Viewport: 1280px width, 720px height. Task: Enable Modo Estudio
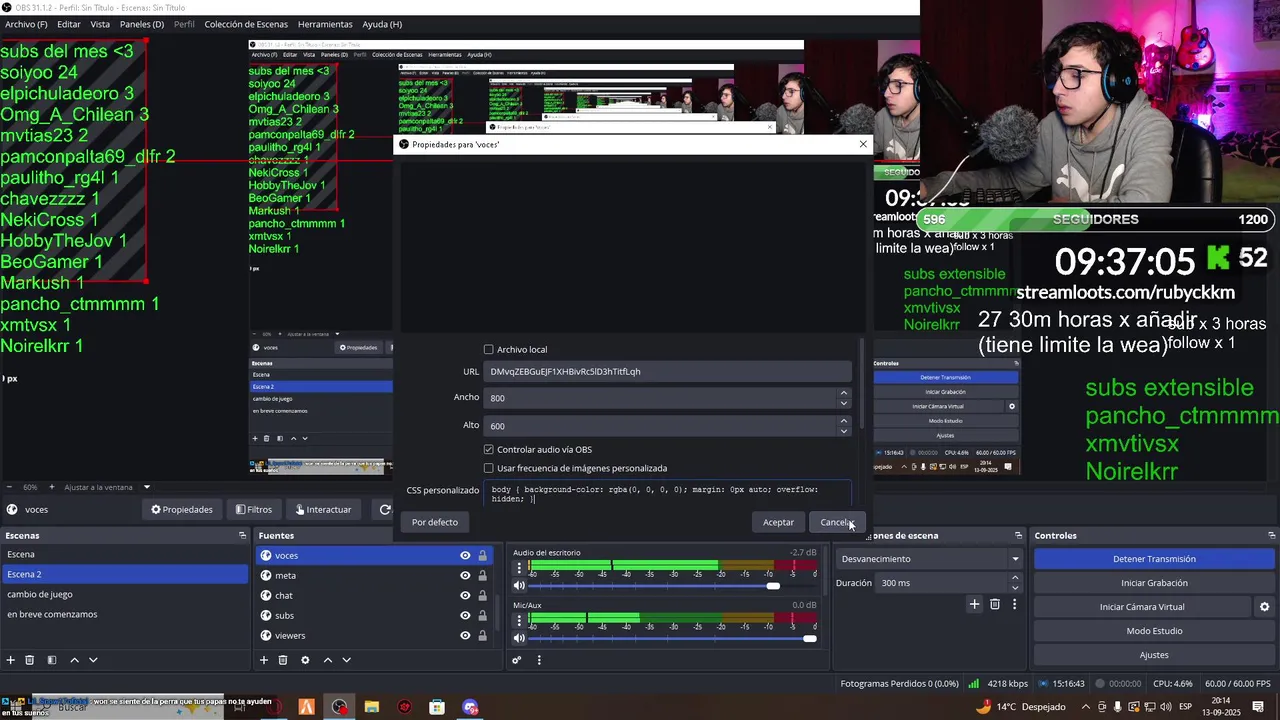[1154, 631]
